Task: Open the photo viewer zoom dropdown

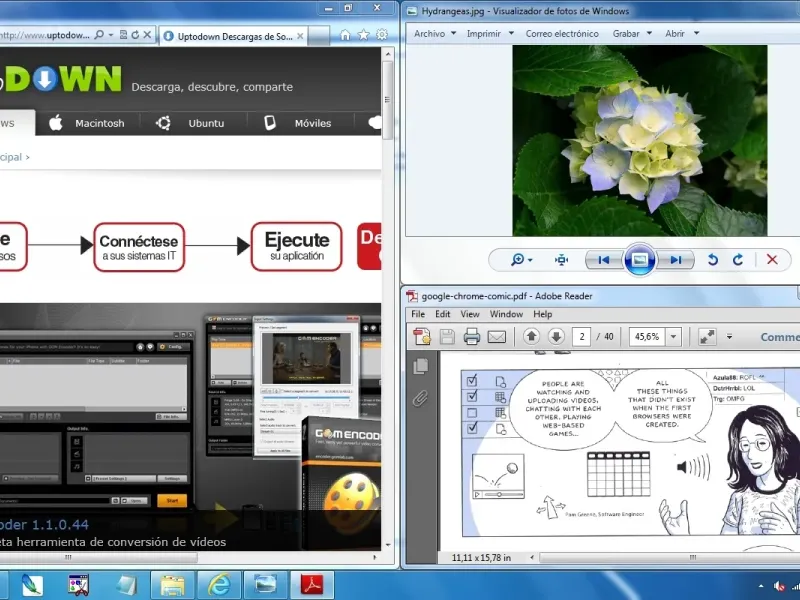Action: 521,260
